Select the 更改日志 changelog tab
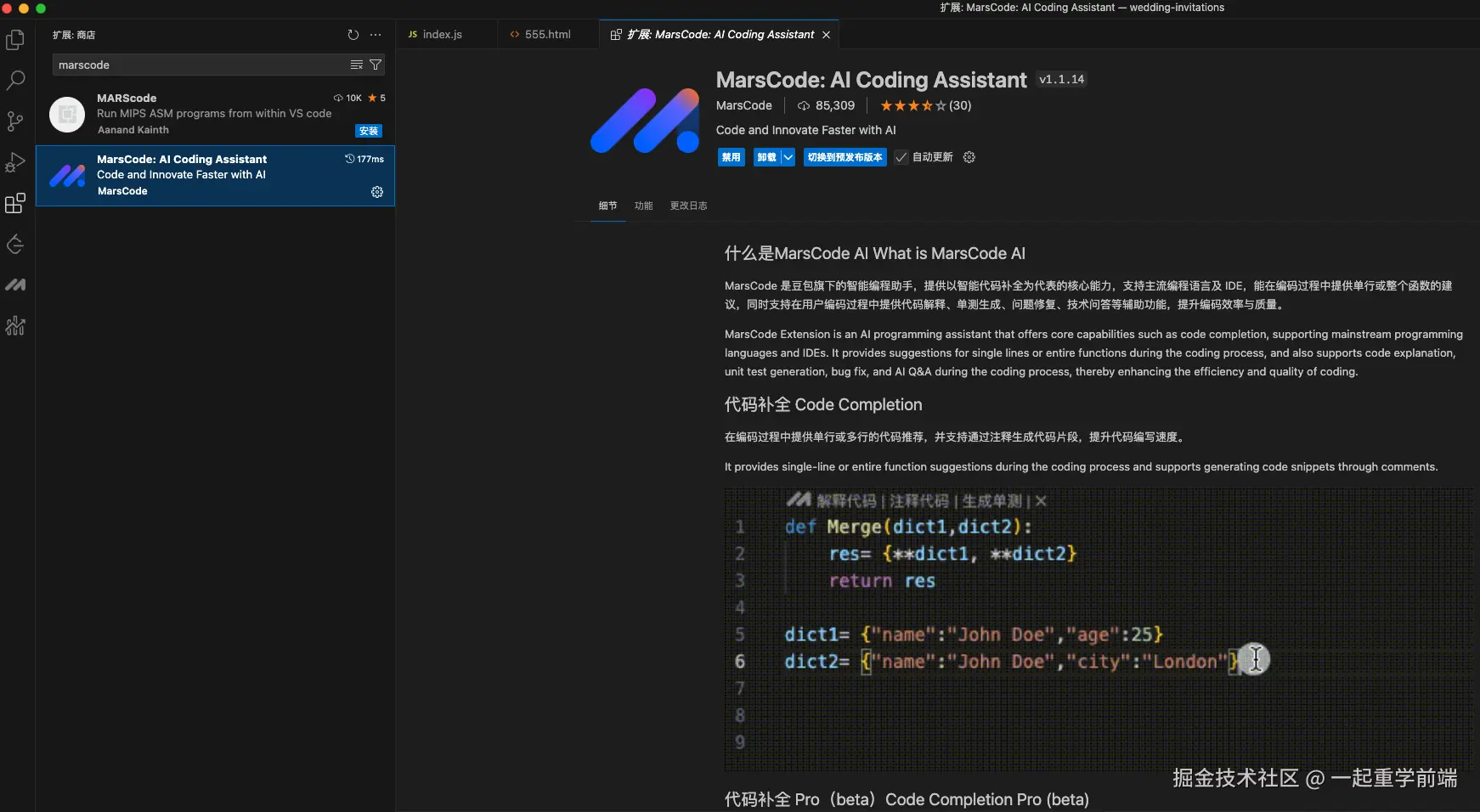The width and height of the screenshot is (1480, 812). point(688,206)
